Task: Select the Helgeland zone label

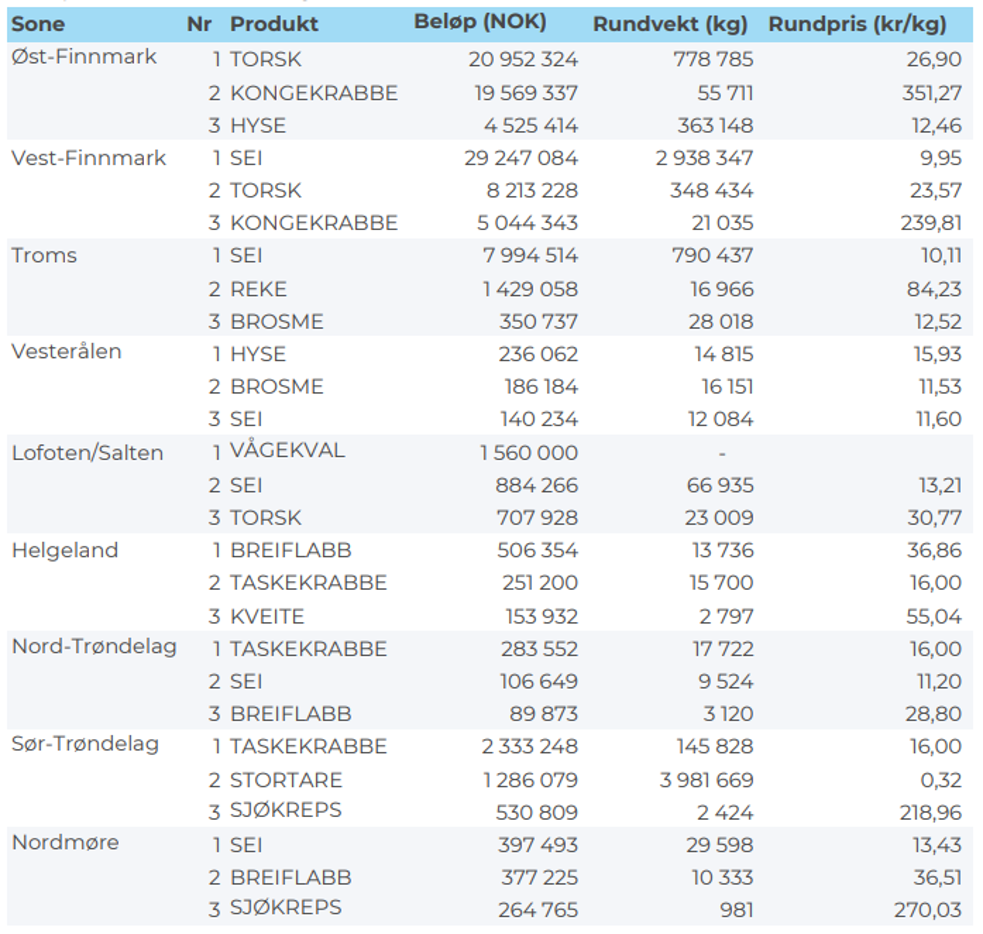Action: [x=64, y=550]
